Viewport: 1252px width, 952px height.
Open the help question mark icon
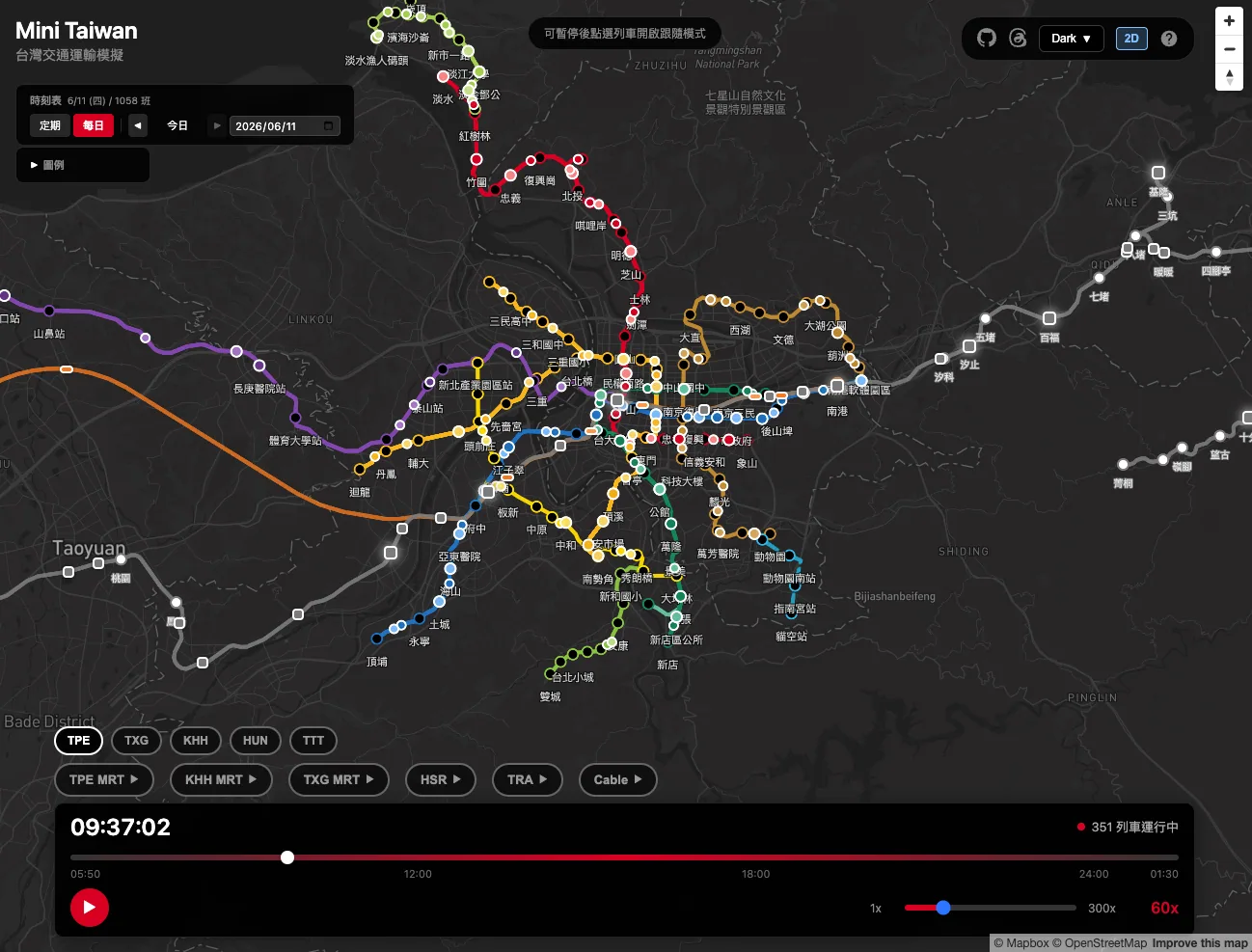[1169, 39]
